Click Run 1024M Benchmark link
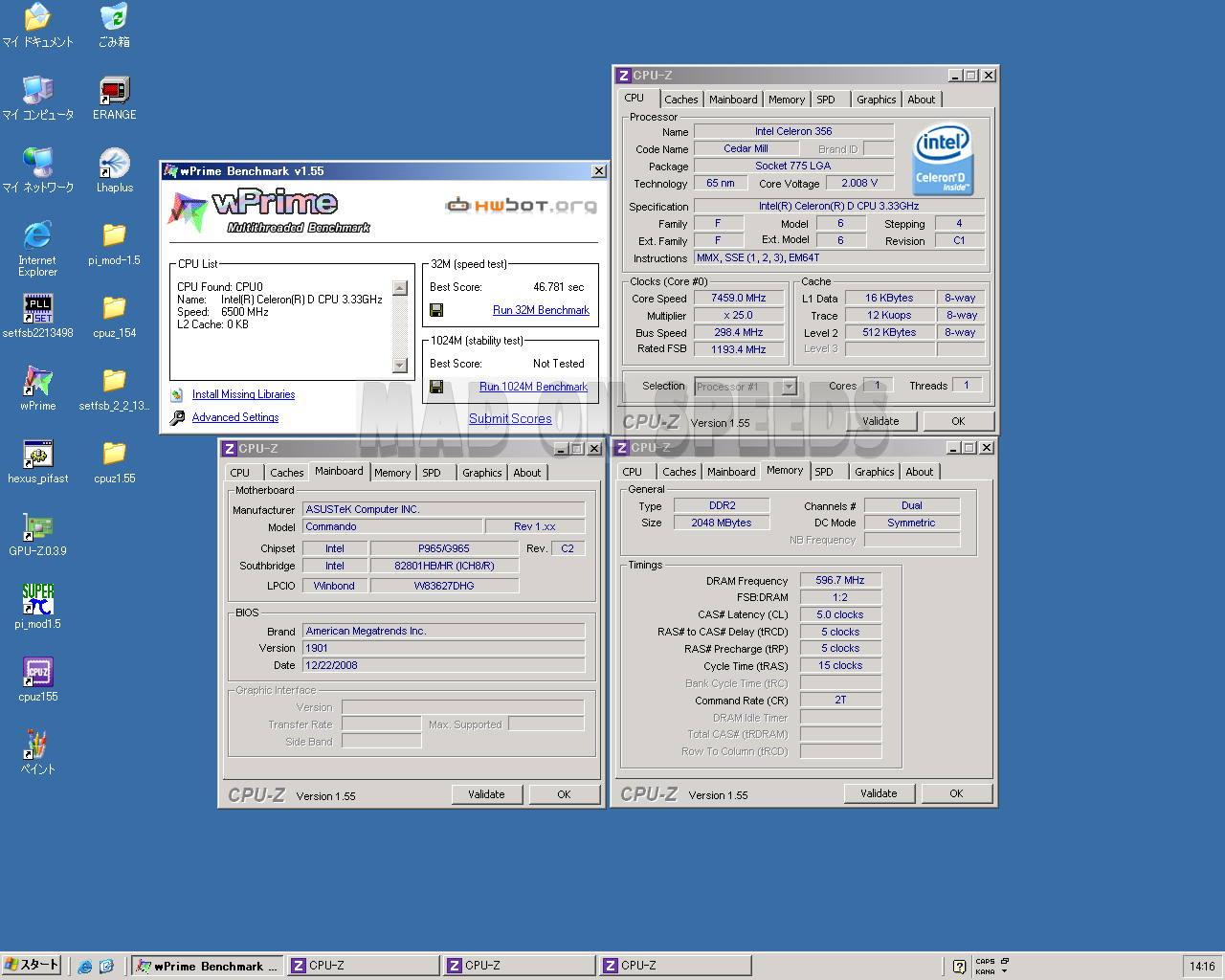 click(533, 387)
